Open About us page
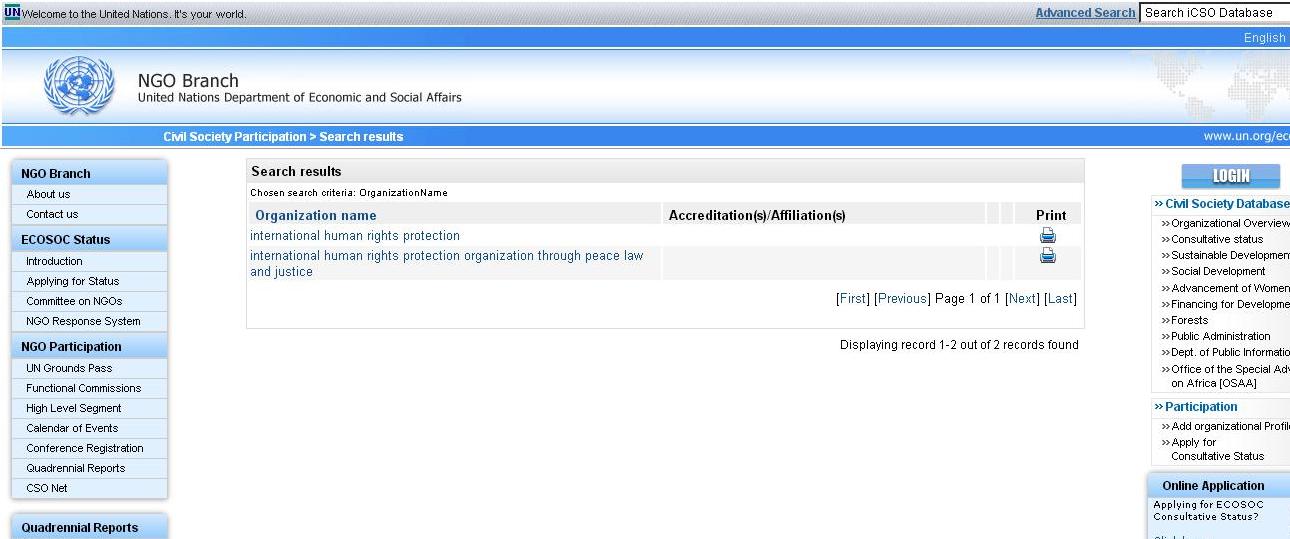The image size is (1290, 539). pyautogui.click(x=48, y=194)
